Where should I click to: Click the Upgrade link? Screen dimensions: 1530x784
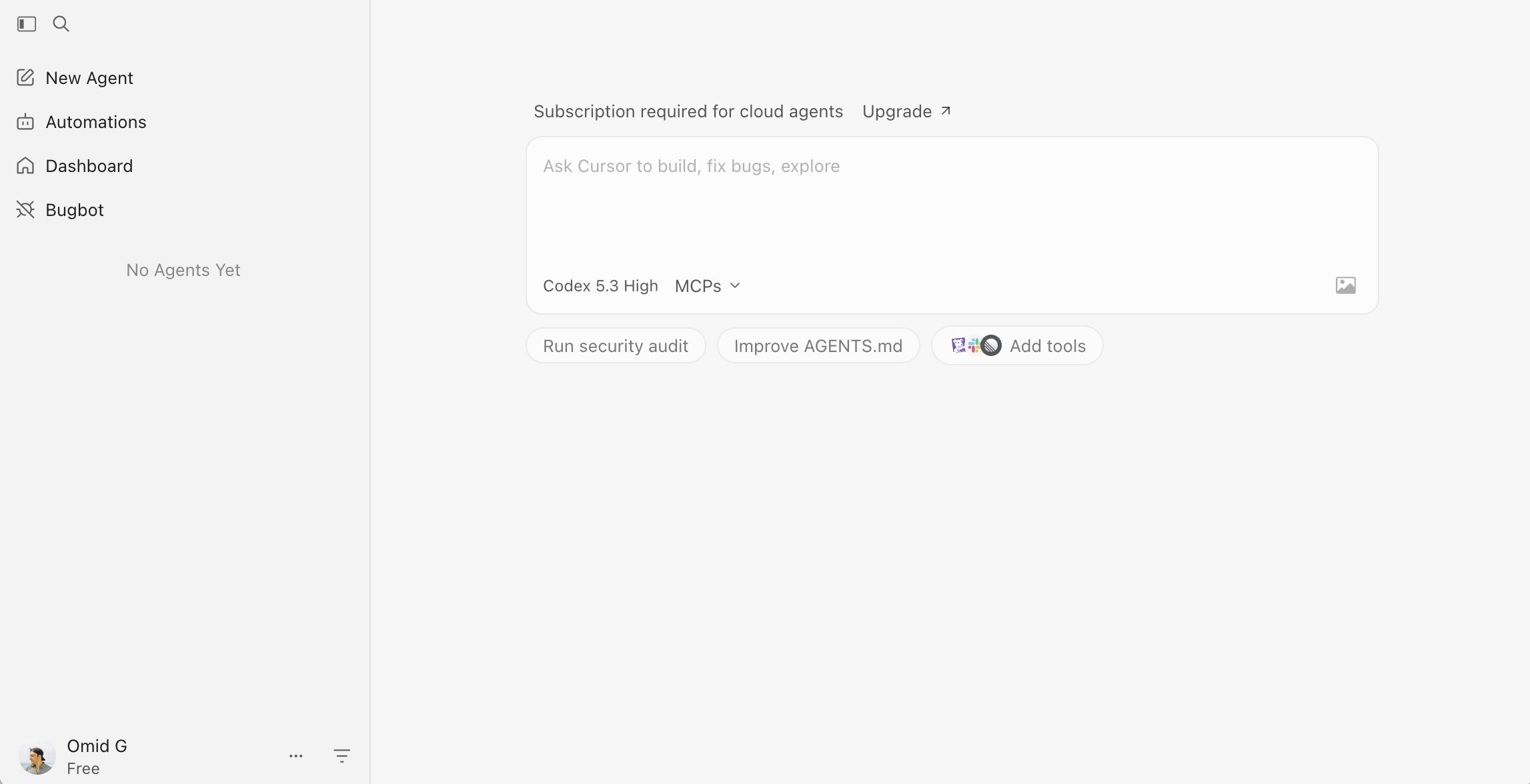[x=896, y=111]
